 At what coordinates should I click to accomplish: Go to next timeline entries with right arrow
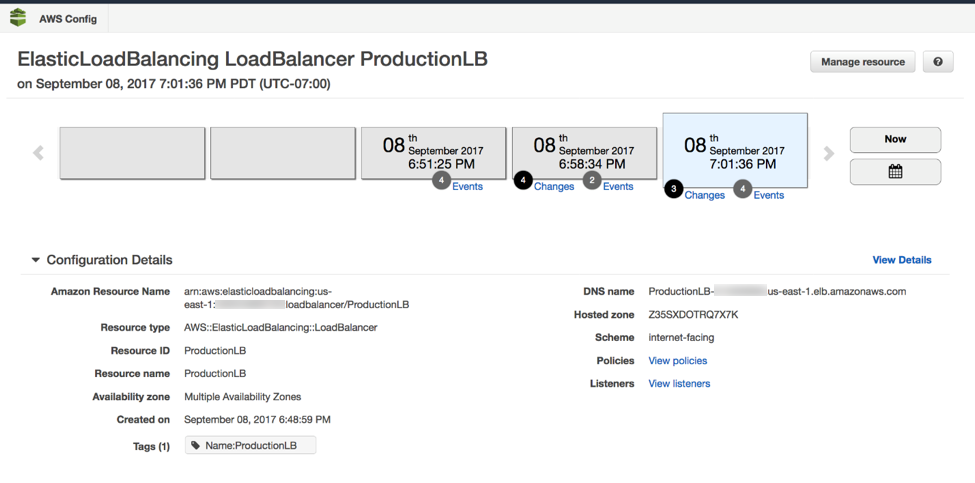point(828,153)
